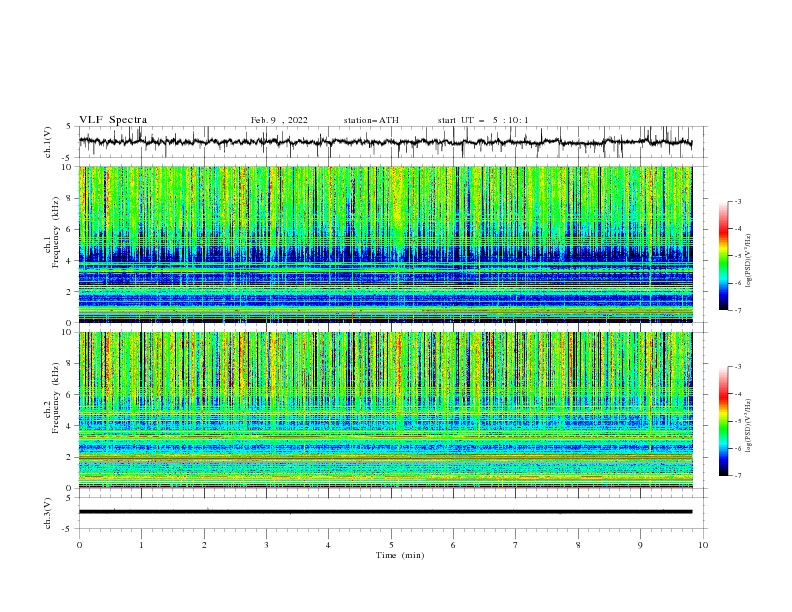Screen dimensions: 792x612
Task: Click the 'VLF Spectra' title text
Action: click(113, 120)
